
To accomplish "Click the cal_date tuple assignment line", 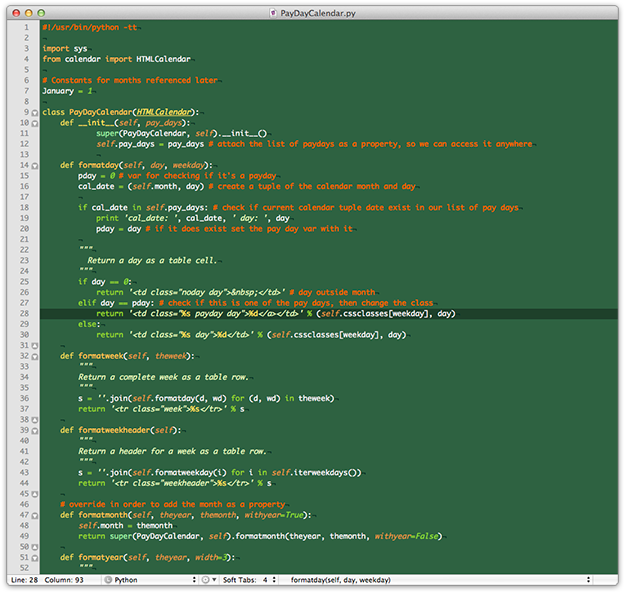I will (141, 187).
